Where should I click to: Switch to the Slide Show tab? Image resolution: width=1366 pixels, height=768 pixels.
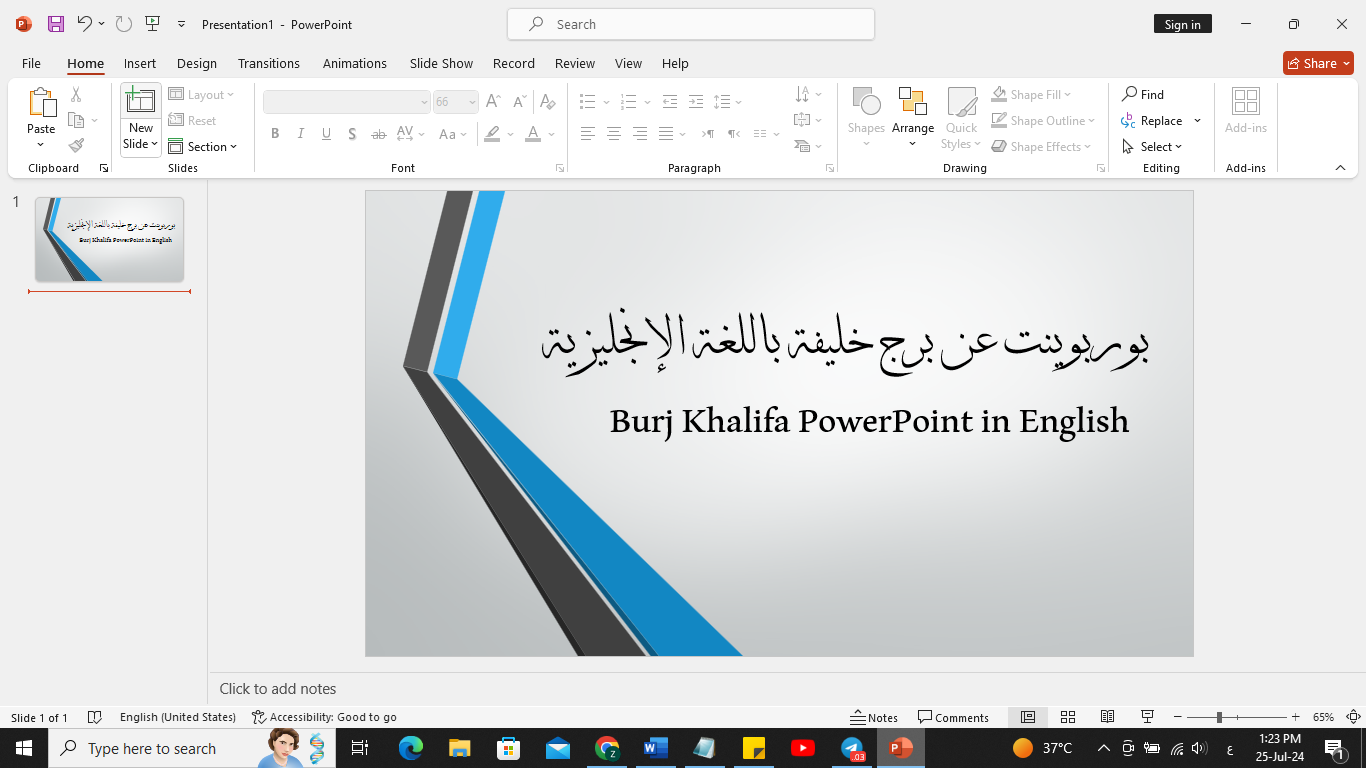441,63
